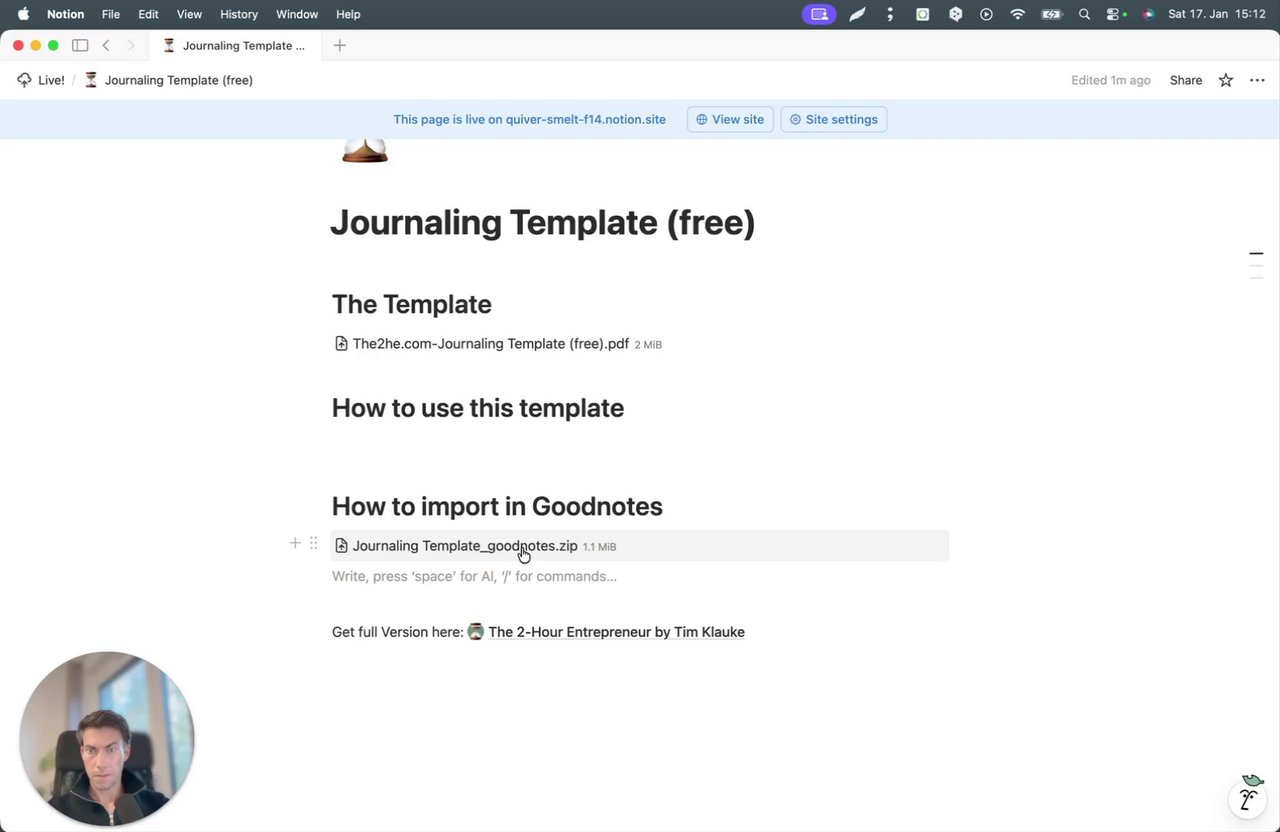Click the date and time Sat 17. Jan 15:12
The width and height of the screenshot is (1280, 832).
click(x=1216, y=14)
